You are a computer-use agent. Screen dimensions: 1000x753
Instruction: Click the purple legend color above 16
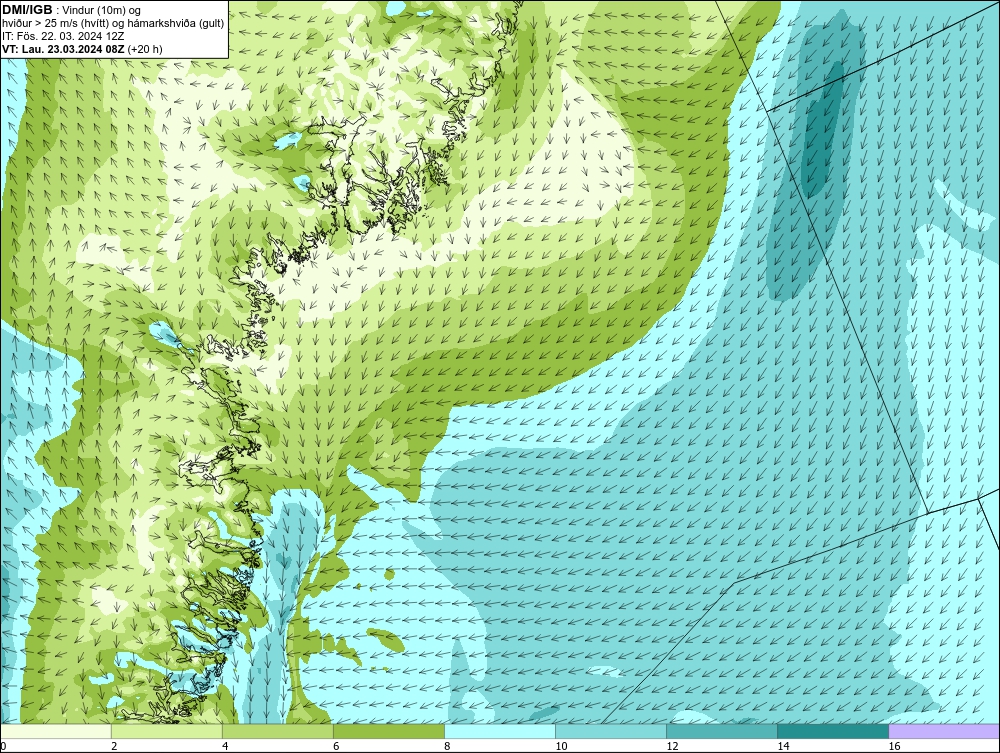point(944,731)
